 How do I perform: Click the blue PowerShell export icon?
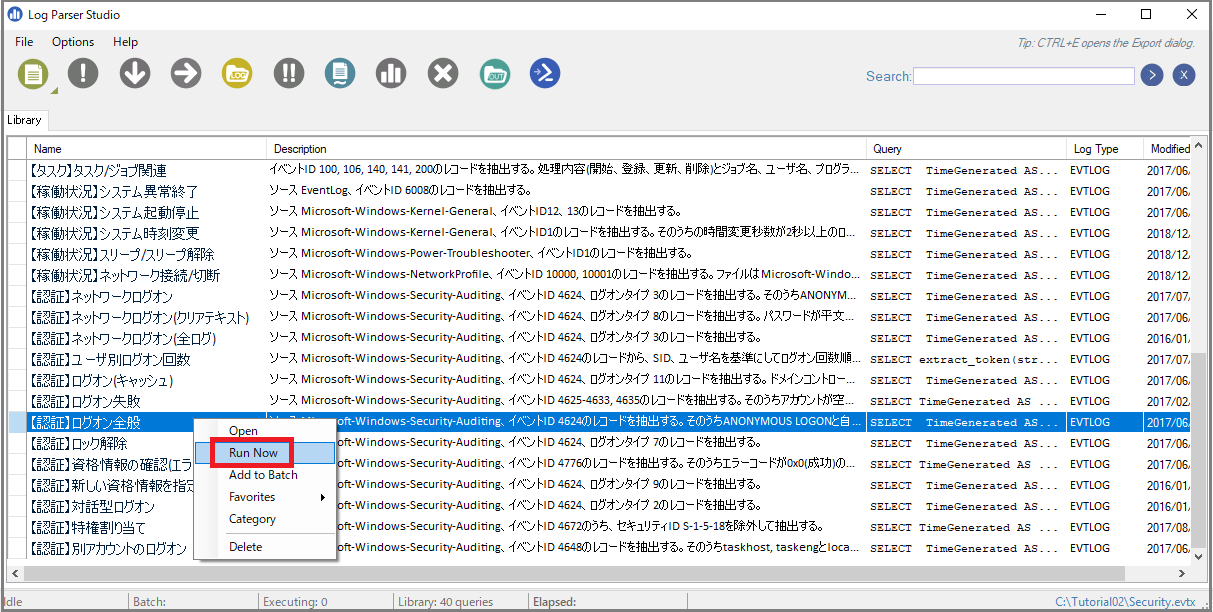point(545,74)
